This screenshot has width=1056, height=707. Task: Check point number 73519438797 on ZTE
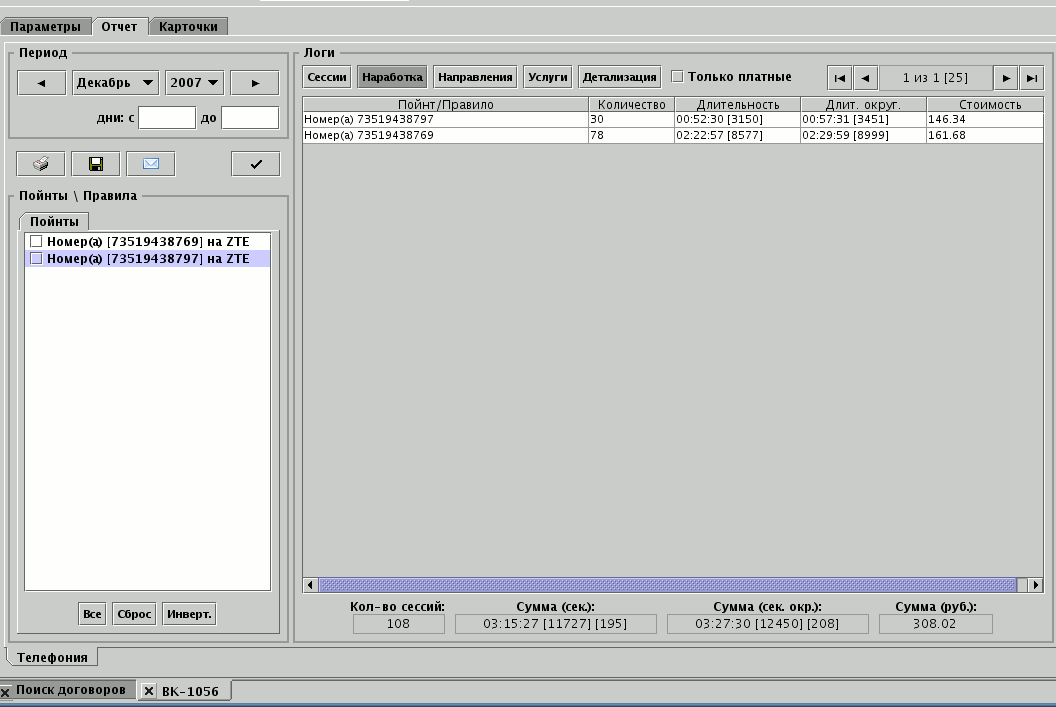(x=36, y=259)
